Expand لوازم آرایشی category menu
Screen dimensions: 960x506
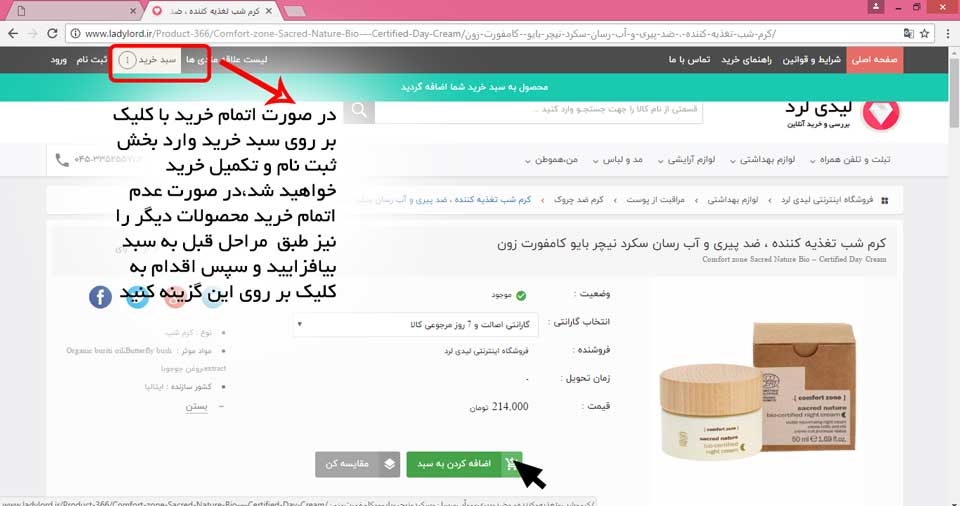coord(686,160)
